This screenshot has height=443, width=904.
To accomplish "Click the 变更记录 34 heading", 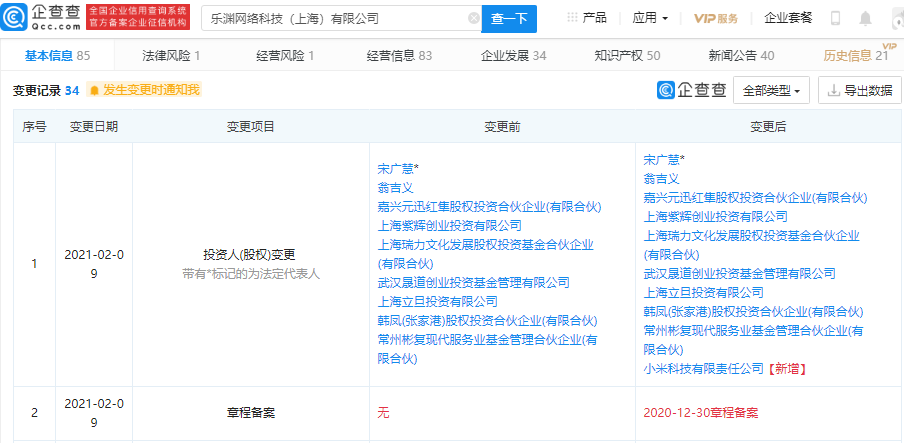I will (x=46, y=91).
